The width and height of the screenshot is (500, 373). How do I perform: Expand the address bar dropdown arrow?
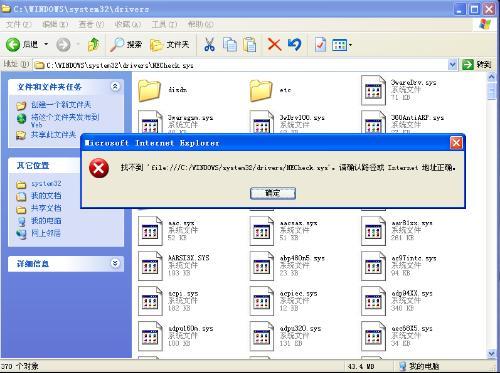tap(452, 65)
